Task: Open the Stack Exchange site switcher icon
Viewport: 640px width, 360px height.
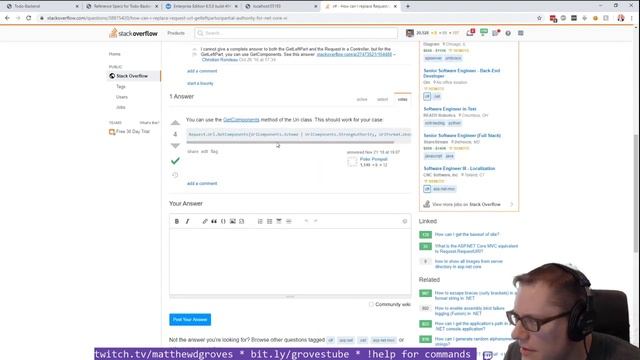Action: (521, 33)
